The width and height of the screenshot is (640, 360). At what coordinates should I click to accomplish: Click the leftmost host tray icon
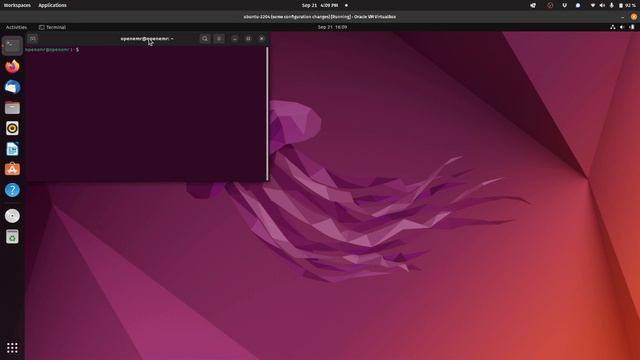533,5
